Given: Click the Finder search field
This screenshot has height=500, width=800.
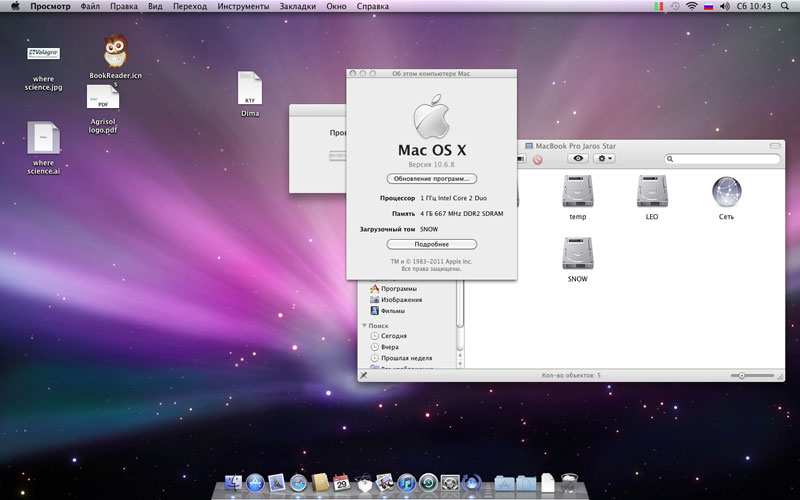Looking at the screenshot, I should 722,159.
